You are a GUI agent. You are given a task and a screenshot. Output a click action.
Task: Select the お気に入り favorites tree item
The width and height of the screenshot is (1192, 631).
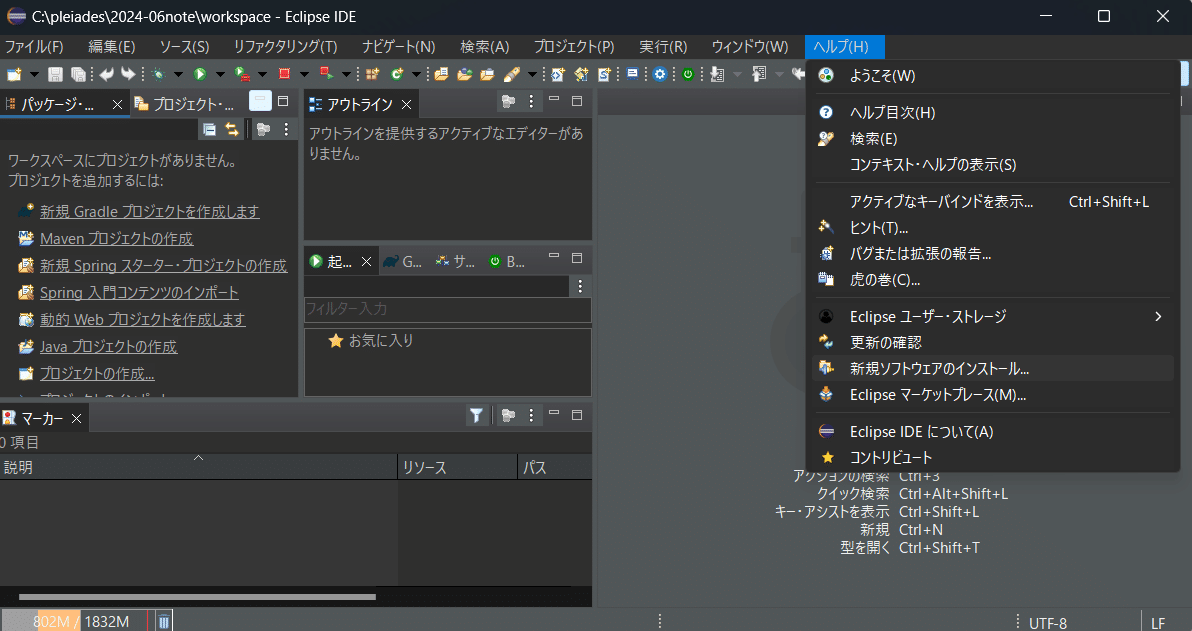(370, 341)
